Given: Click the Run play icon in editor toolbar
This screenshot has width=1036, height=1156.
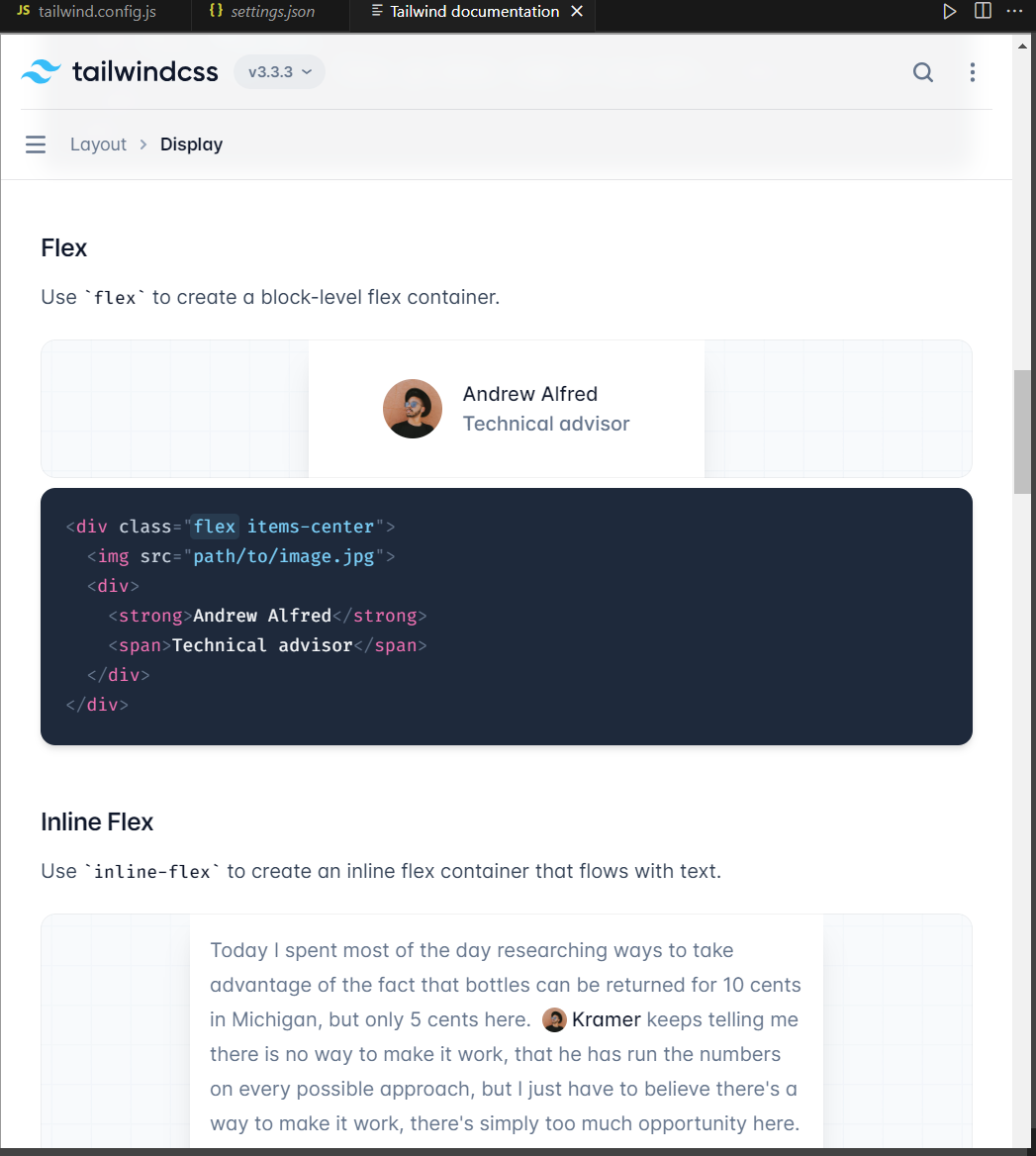Looking at the screenshot, I should pyautogui.click(x=949, y=11).
